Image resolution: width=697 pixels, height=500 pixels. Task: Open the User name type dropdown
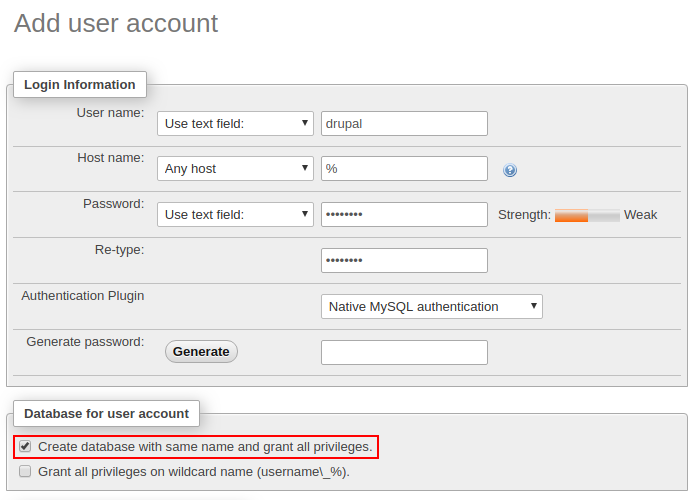coord(236,124)
